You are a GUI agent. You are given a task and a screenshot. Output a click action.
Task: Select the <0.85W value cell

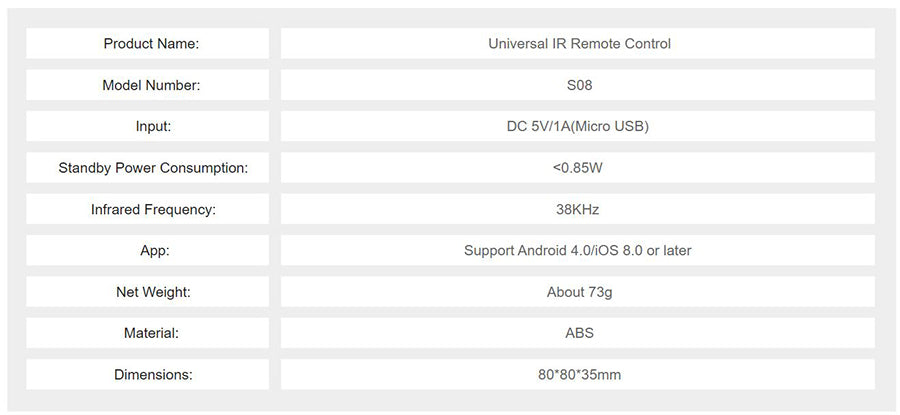point(578,168)
